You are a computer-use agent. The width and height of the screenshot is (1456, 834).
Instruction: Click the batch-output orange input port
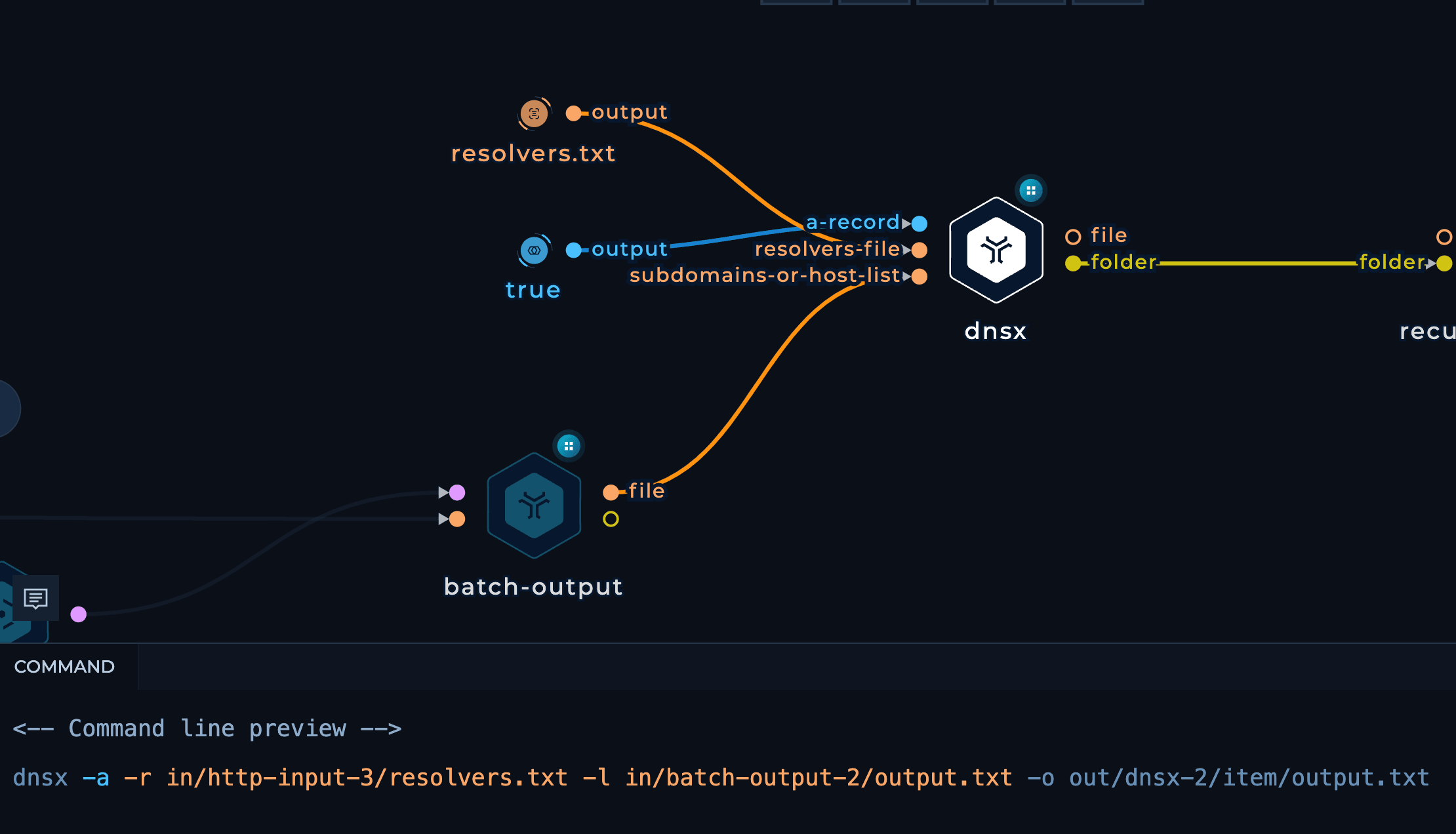457,519
